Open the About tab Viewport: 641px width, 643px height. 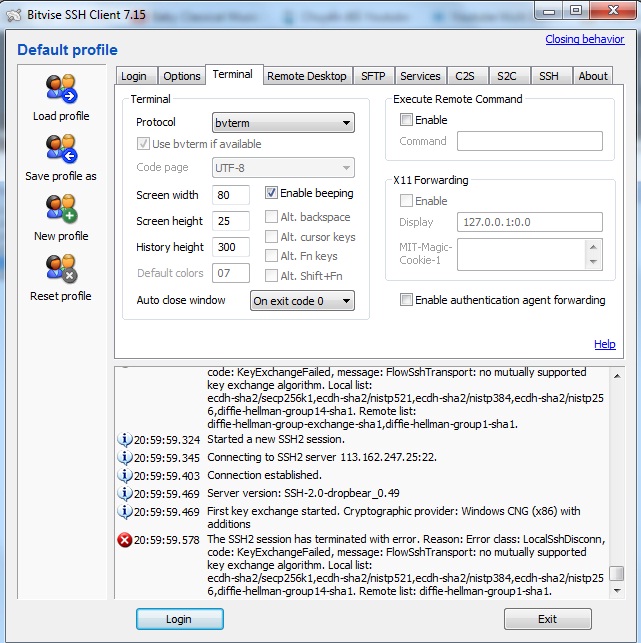point(593,76)
